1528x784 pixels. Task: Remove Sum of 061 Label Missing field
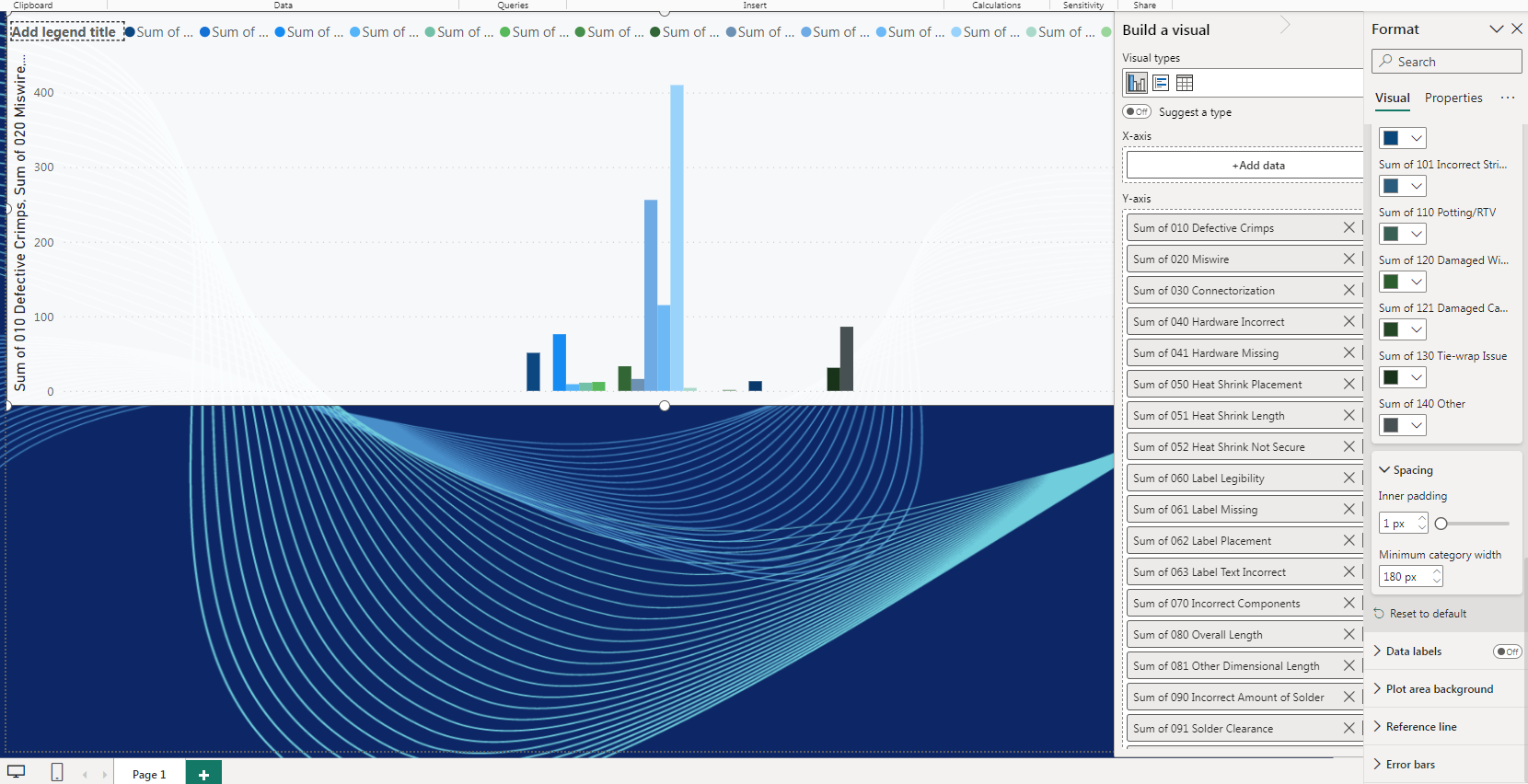[1349, 509]
